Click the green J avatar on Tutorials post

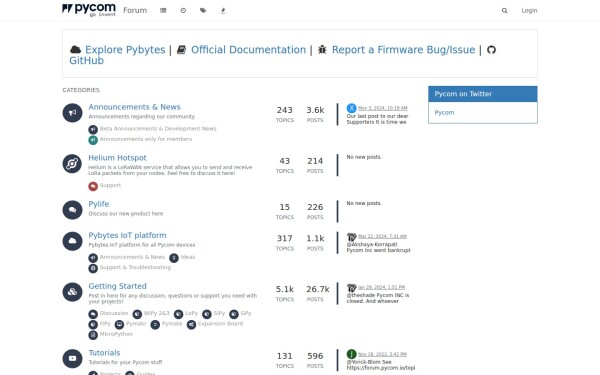tap(352, 354)
